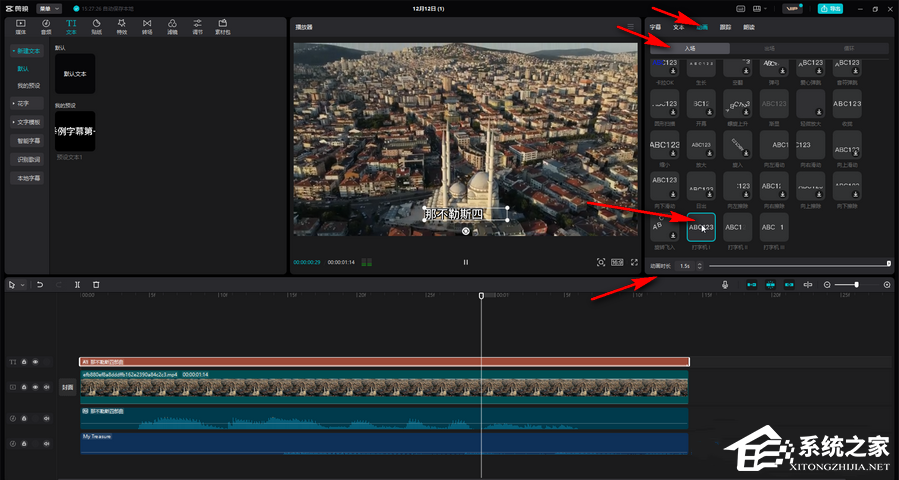899x480 pixels.
Task: Click the split clip tool in timeline toolbar
Action: click(x=78, y=285)
